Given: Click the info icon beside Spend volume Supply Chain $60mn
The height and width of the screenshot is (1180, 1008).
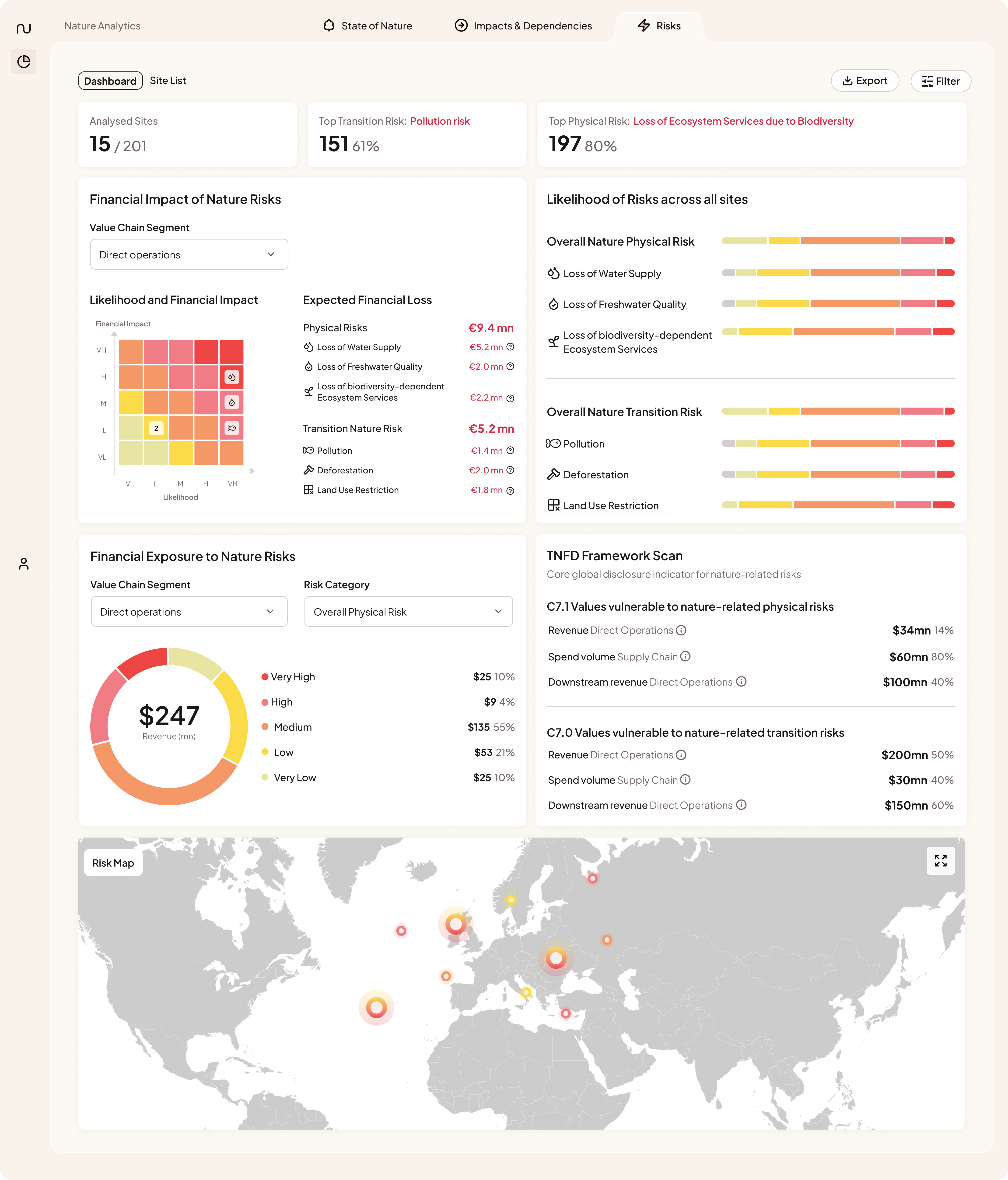Looking at the screenshot, I should coord(685,656).
